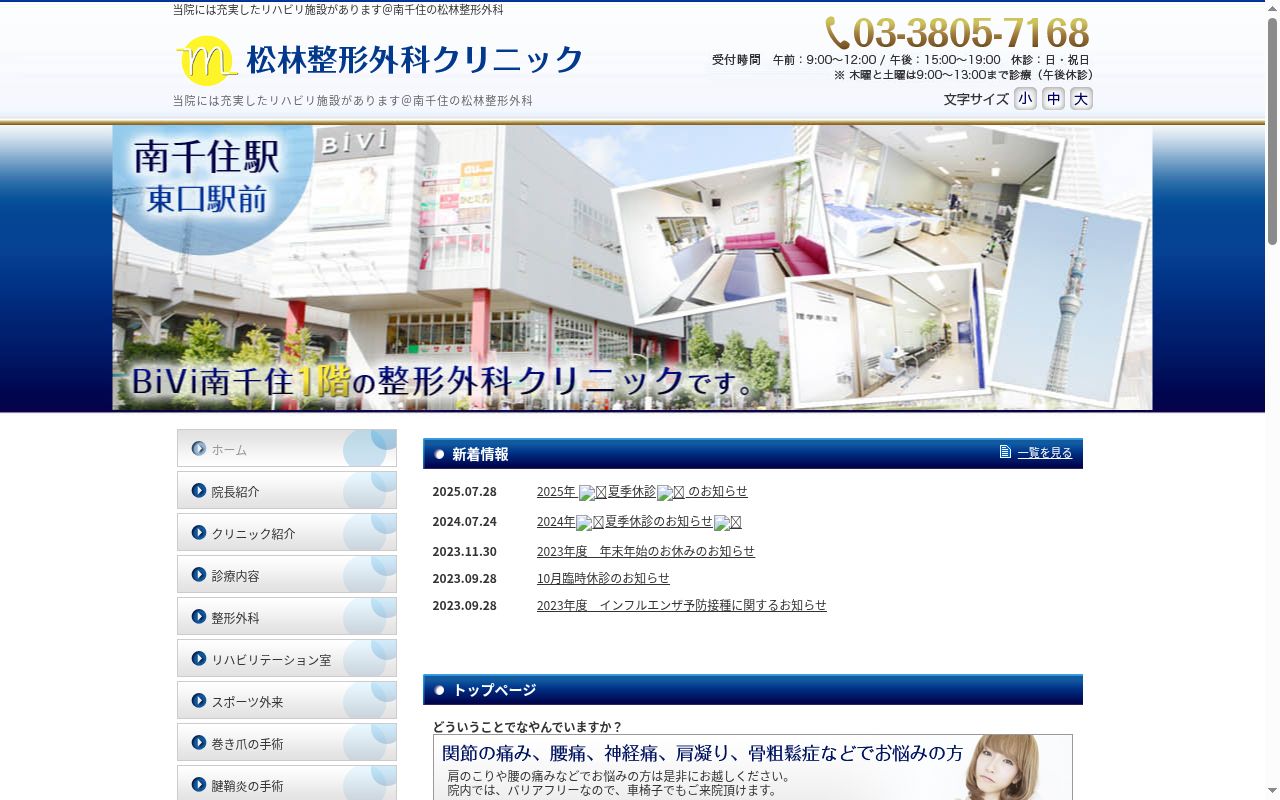Open the 腱鞘炎の手術 menu item

(287, 783)
